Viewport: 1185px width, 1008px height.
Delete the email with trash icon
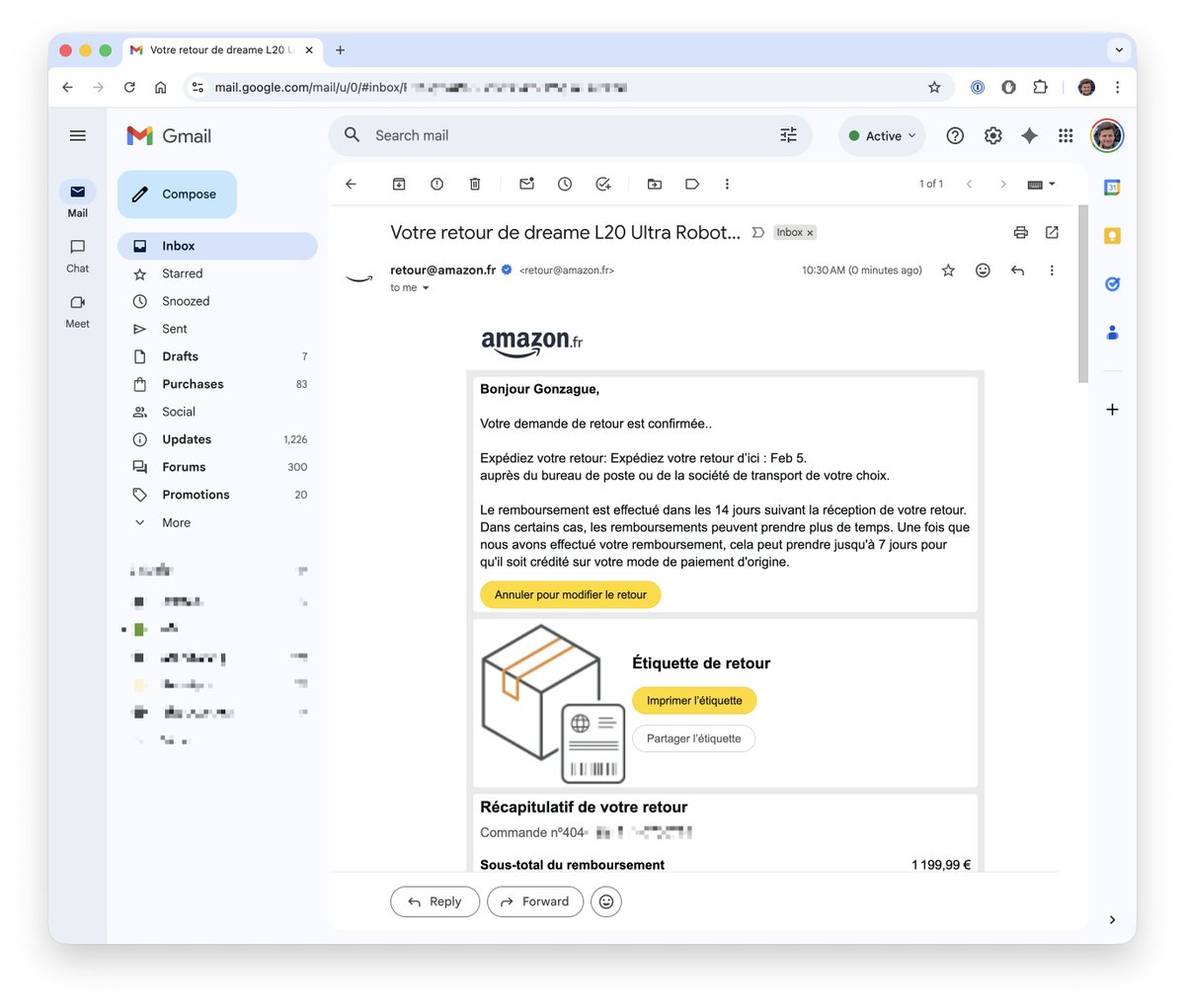[475, 184]
